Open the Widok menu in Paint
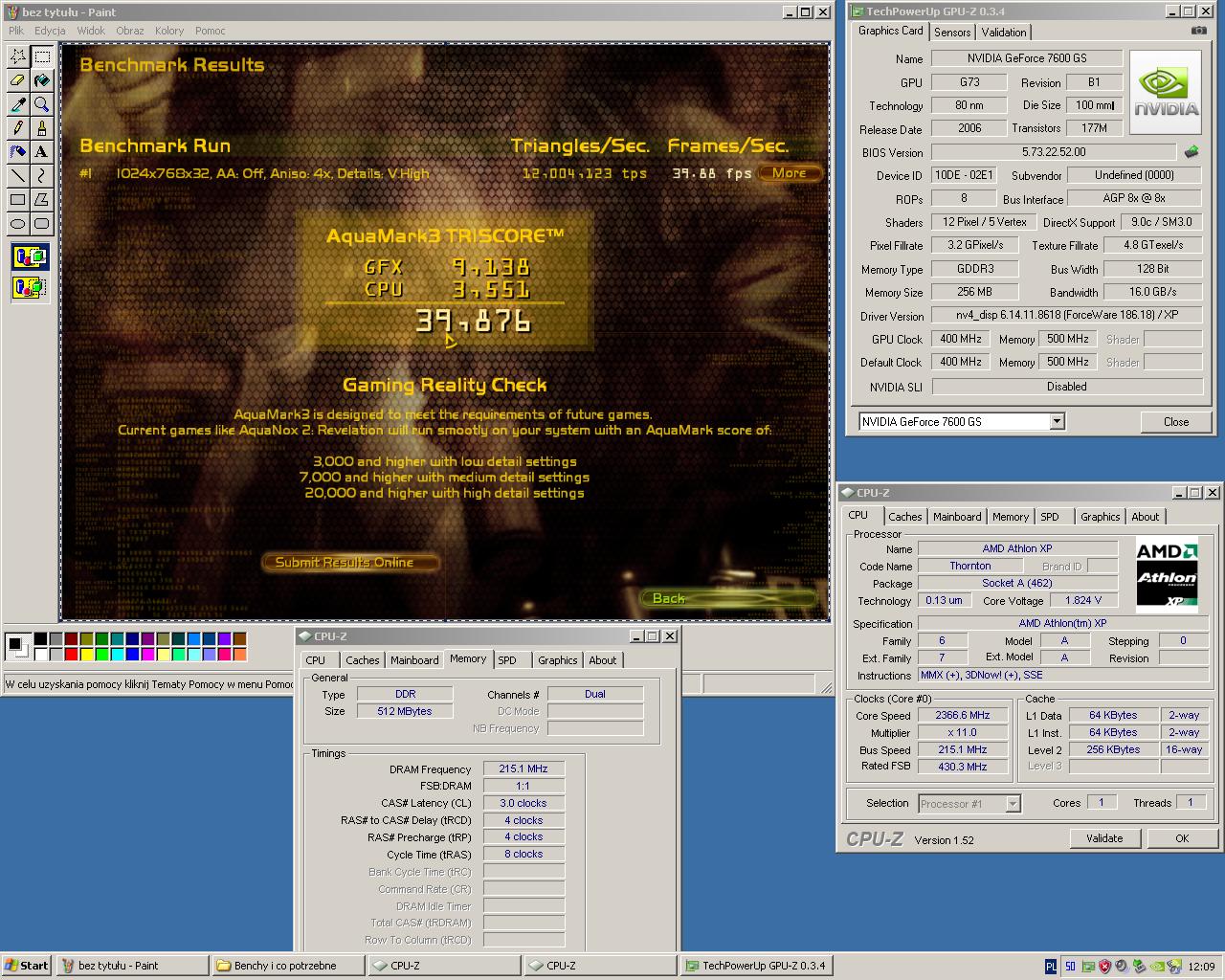Image resolution: width=1225 pixels, height=980 pixels. (91, 31)
